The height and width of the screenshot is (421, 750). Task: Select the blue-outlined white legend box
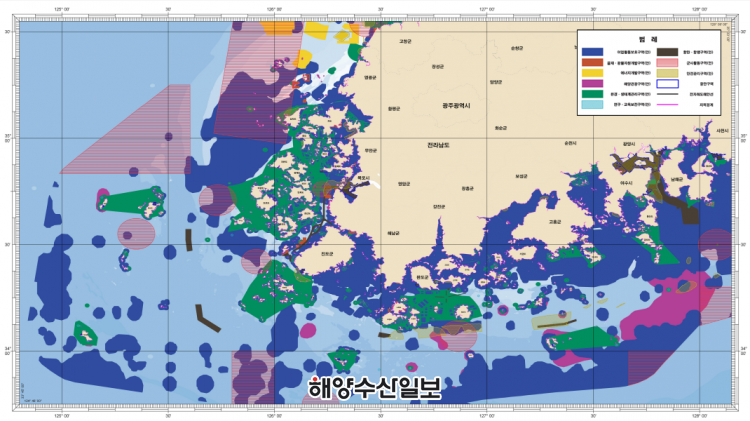(667, 84)
